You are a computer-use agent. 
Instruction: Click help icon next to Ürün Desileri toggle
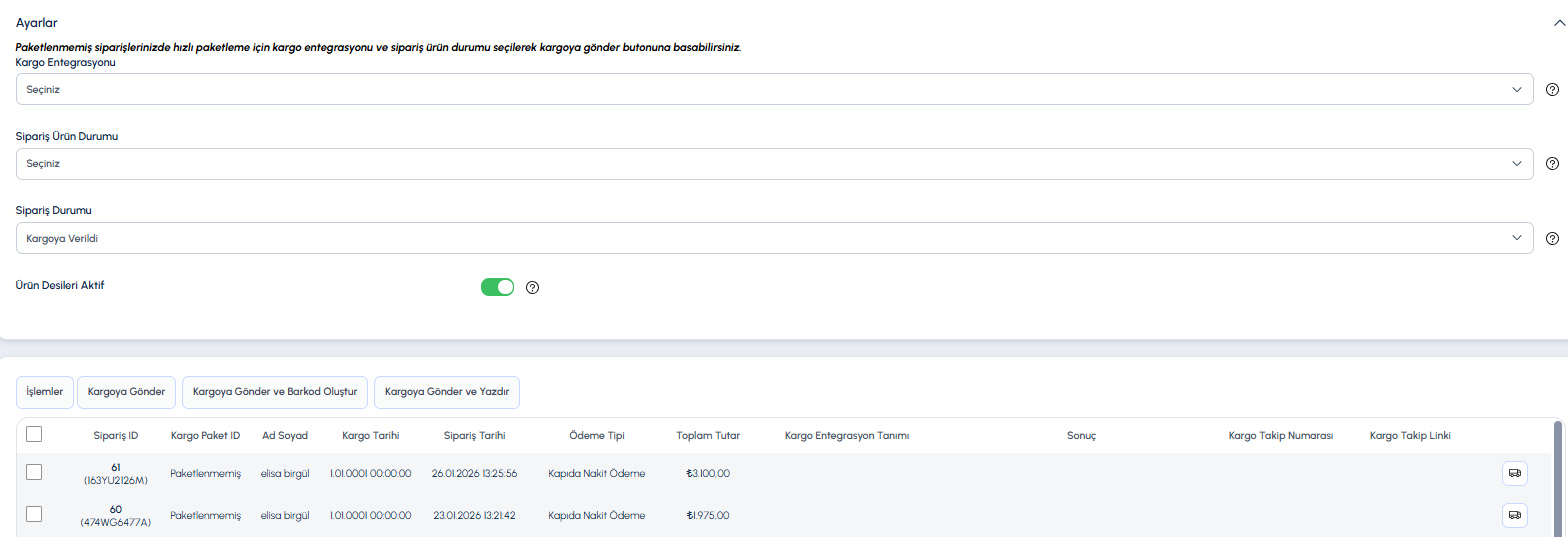(533, 288)
